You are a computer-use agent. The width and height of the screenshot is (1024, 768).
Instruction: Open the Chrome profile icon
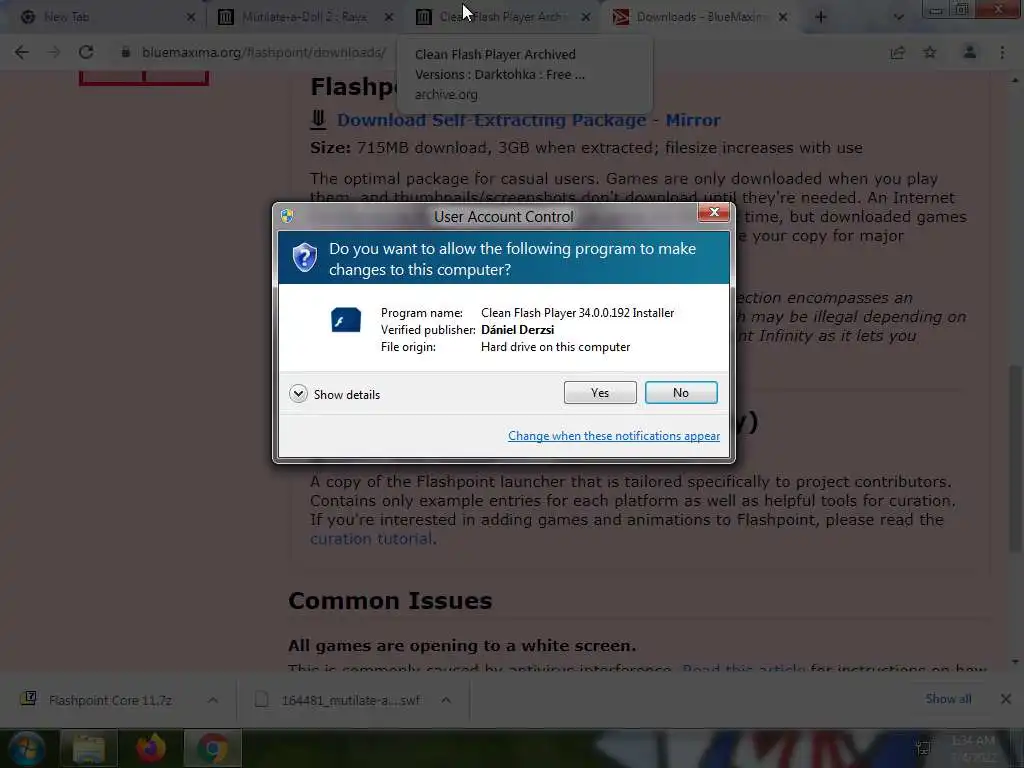click(970, 52)
